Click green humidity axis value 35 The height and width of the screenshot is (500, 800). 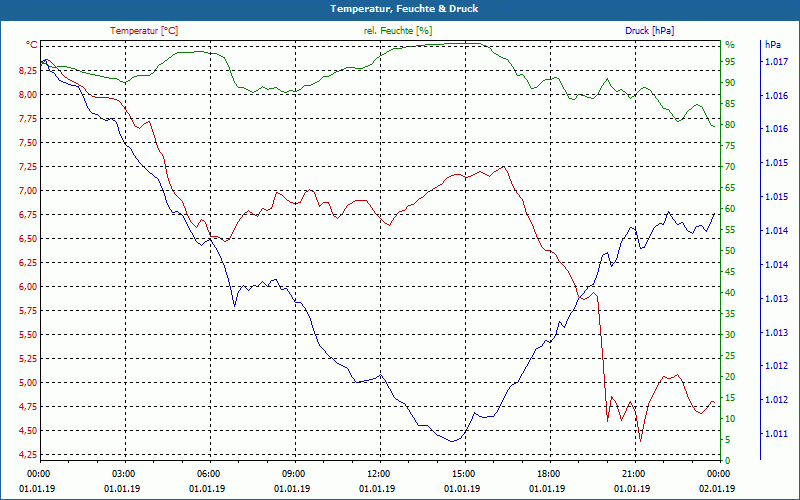tap(730, 314)
